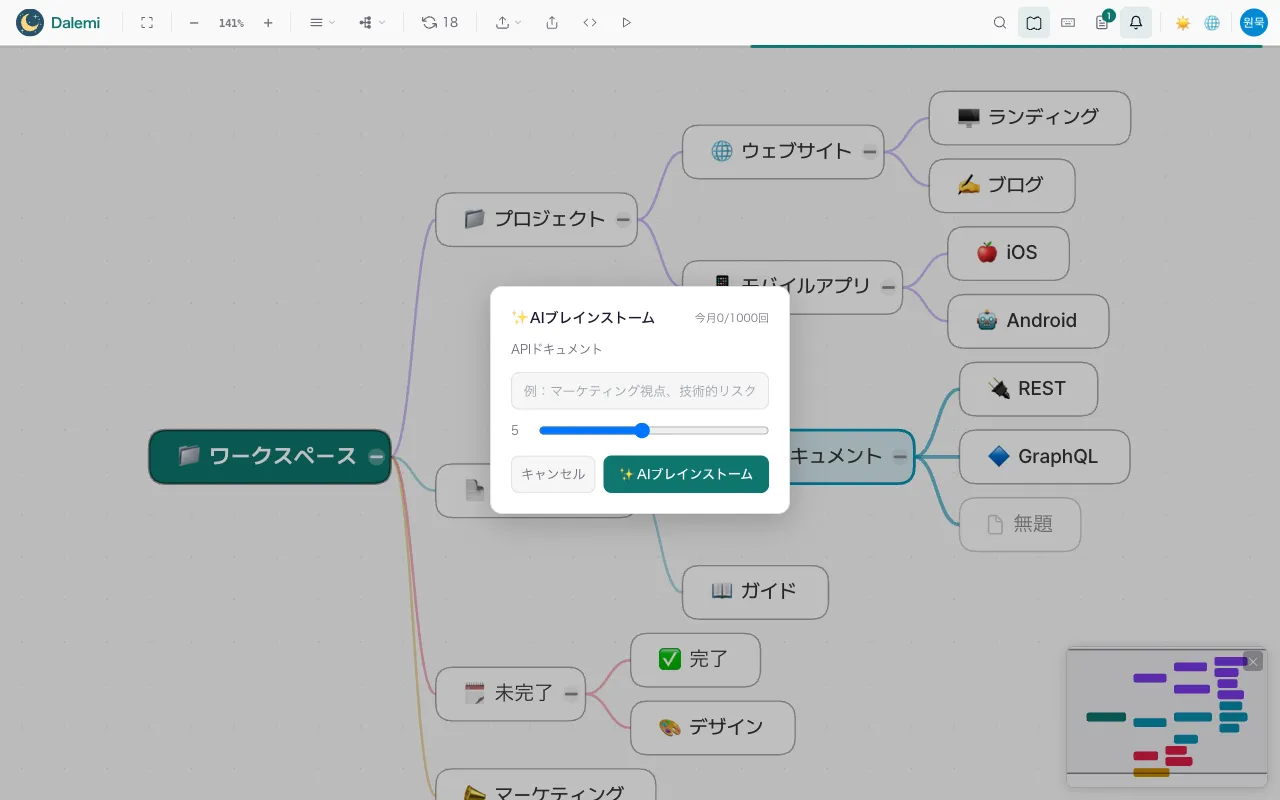
Task: Select the GraphQL node
Action: [x=1044, y=457]
